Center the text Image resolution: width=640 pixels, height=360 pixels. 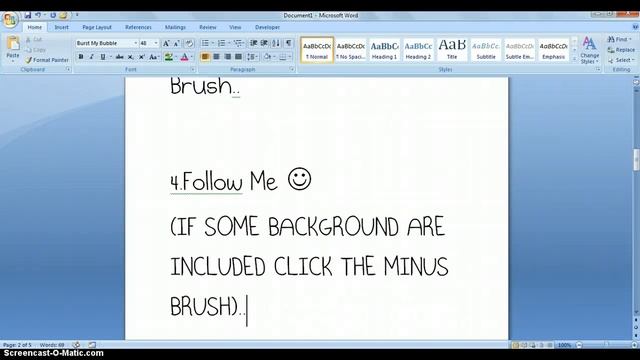click(216, 57)
